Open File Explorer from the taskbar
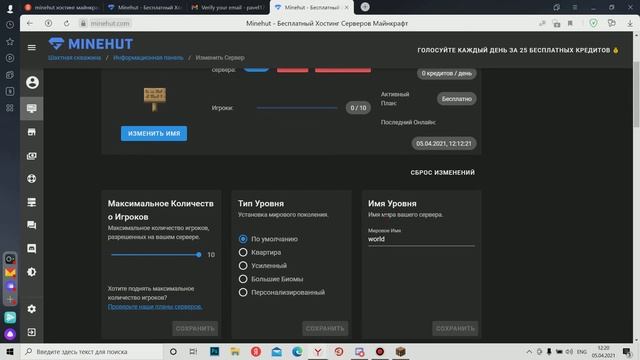Viewport: 640px width, 360px height. [x=235, y=351]
